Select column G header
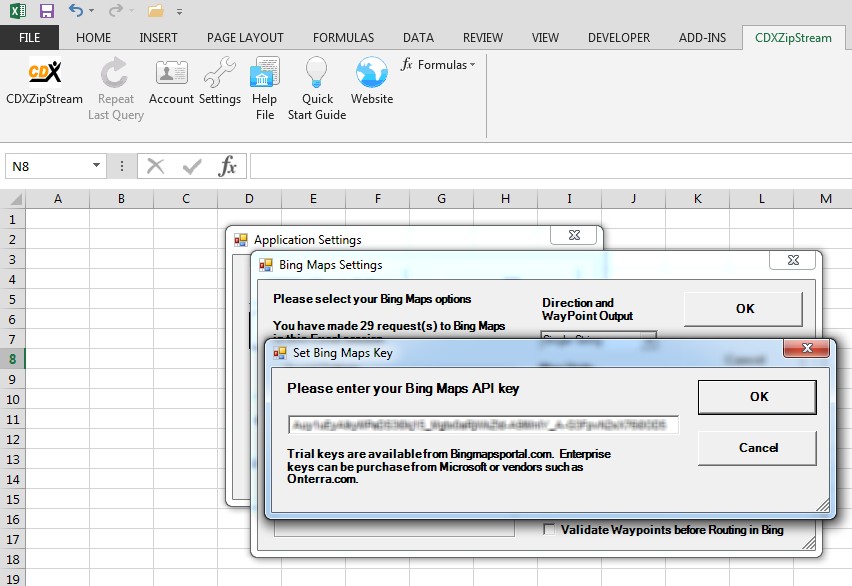The image size is (852, 586). [441, 199]
